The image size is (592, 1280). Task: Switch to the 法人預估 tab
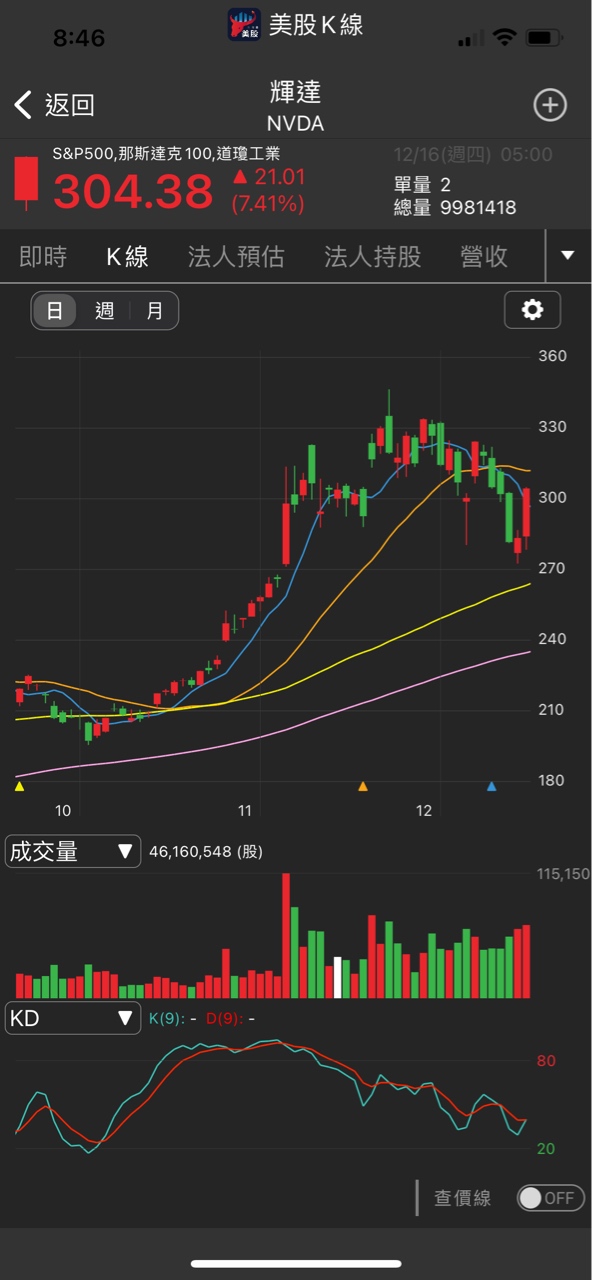click(236, 257)
